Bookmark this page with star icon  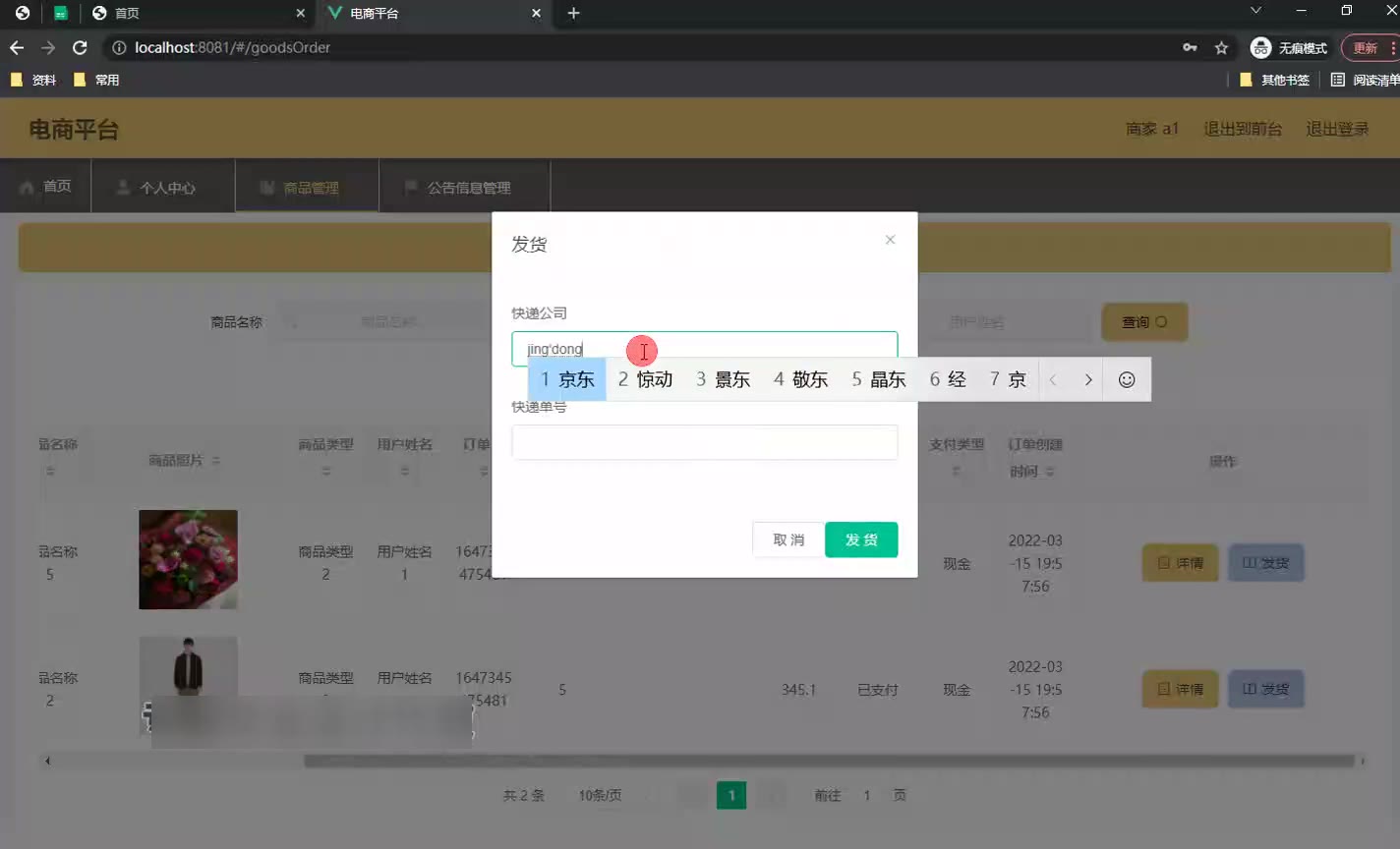tap(1221, 47)
